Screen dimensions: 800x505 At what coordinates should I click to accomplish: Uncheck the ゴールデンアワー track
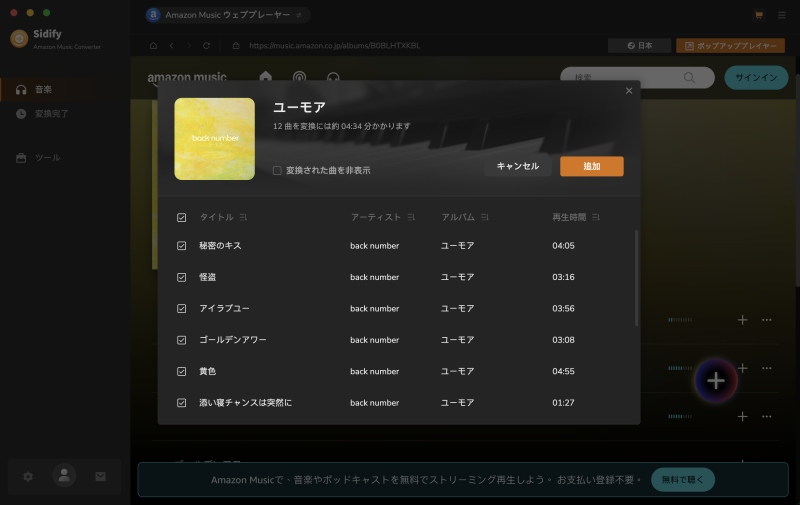182,340
